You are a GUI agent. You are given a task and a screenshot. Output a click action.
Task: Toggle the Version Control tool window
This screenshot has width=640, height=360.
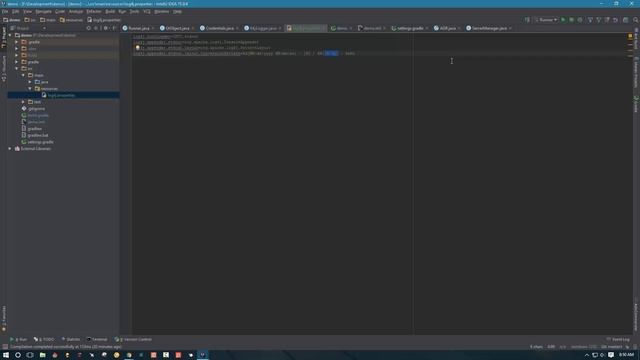(x=133, y=339)
